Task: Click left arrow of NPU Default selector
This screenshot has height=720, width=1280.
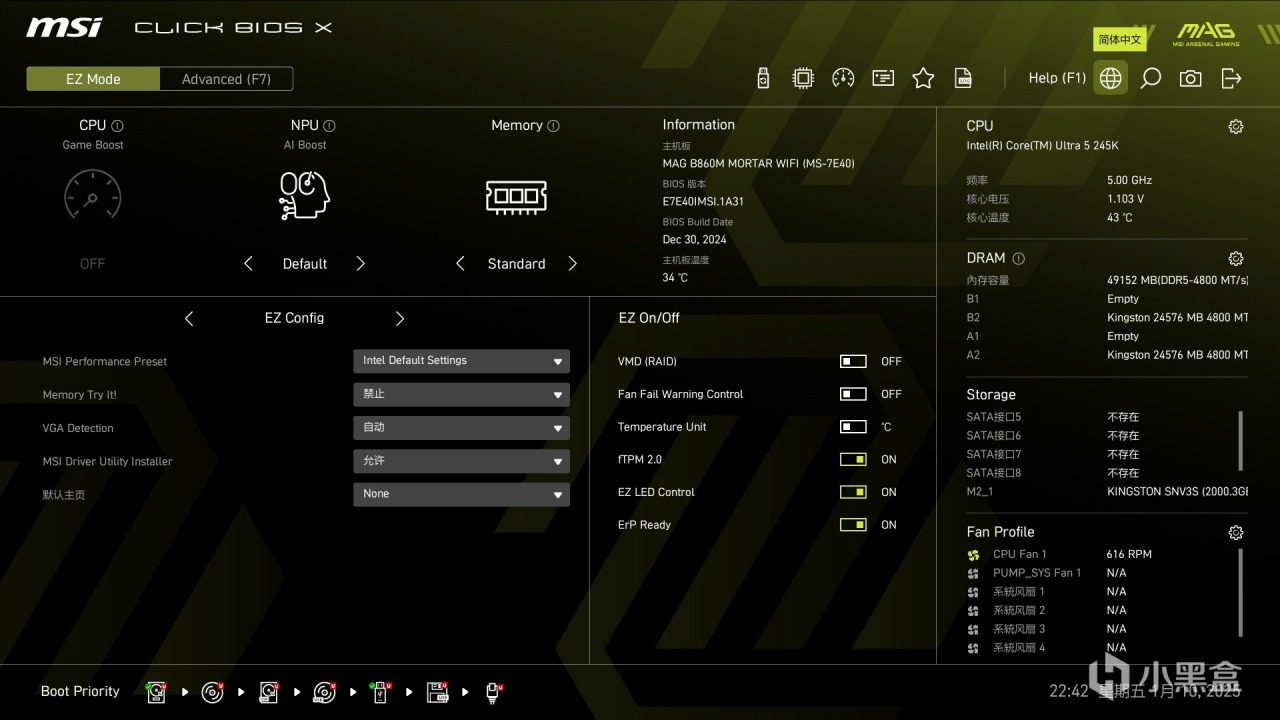Action: [248, 264]
